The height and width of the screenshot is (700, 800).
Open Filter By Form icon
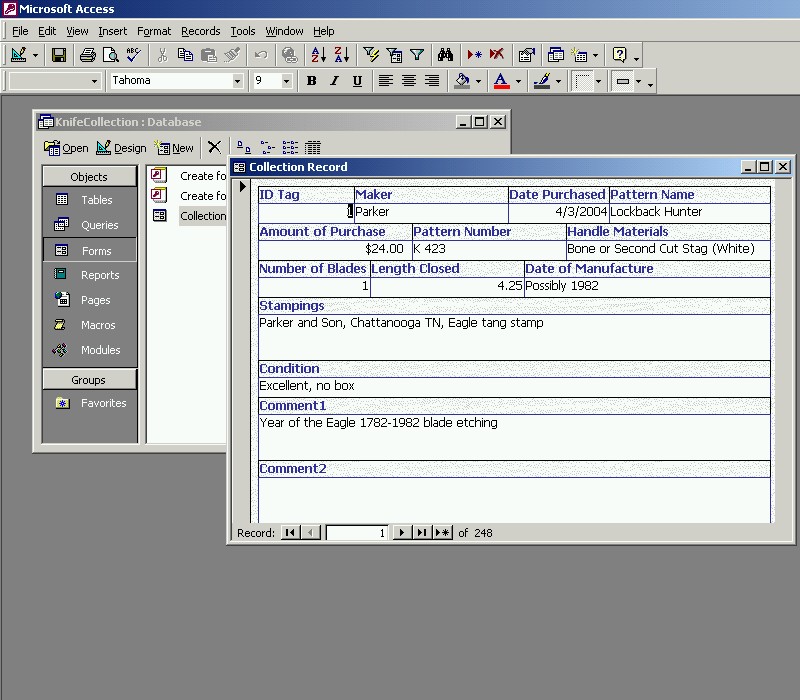394,55
